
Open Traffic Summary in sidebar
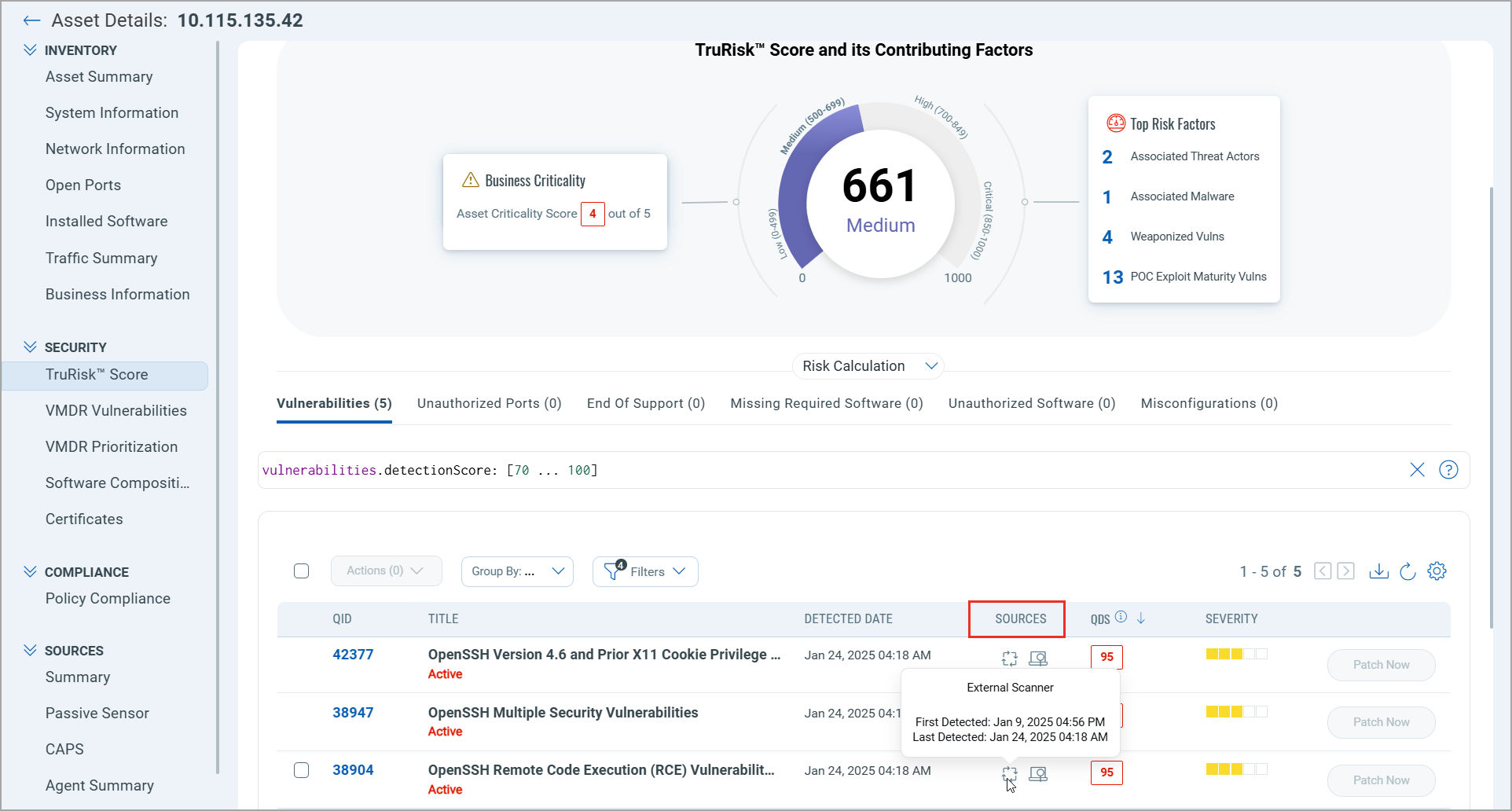tap(101, 258)
